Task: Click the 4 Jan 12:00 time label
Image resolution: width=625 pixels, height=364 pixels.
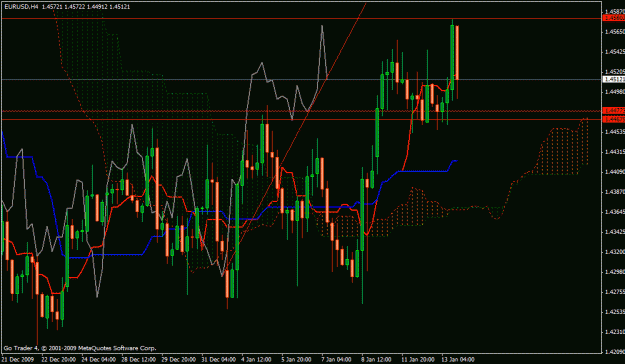Action: point(257,359)
